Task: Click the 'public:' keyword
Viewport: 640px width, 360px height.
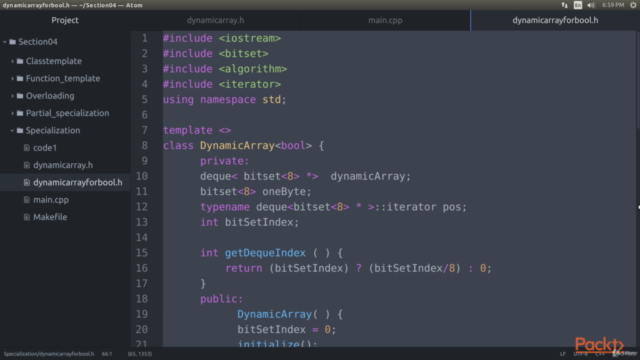Action: [x=222, y=299]
